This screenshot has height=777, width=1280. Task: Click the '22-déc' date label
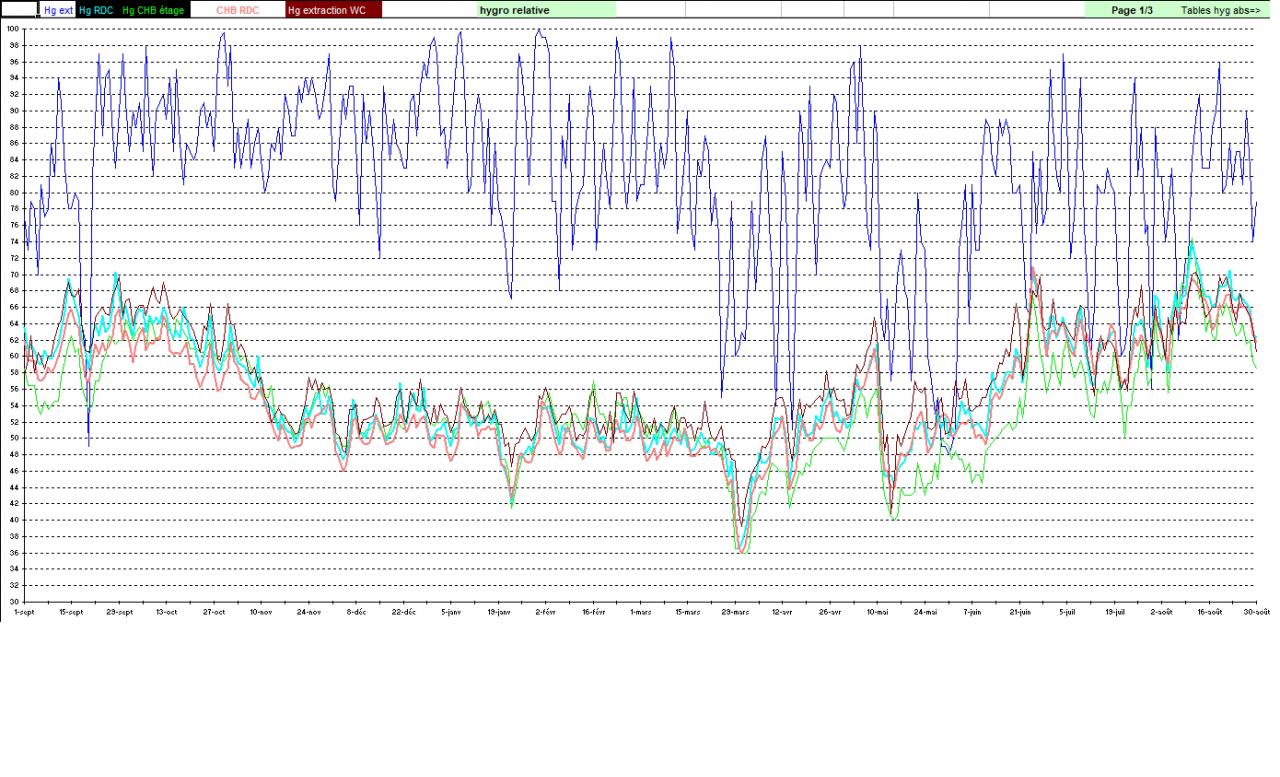pos(403,611)
